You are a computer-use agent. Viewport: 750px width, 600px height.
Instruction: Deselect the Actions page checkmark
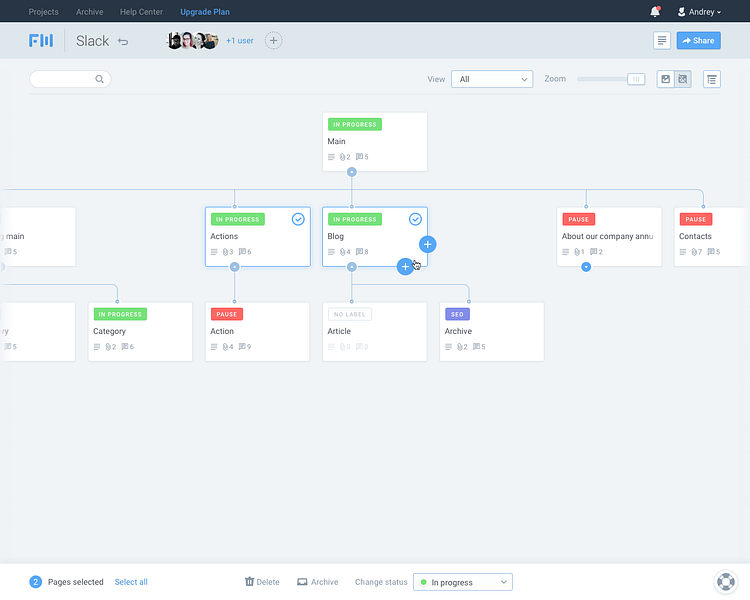pyautogui.click(x=298, y=219)
